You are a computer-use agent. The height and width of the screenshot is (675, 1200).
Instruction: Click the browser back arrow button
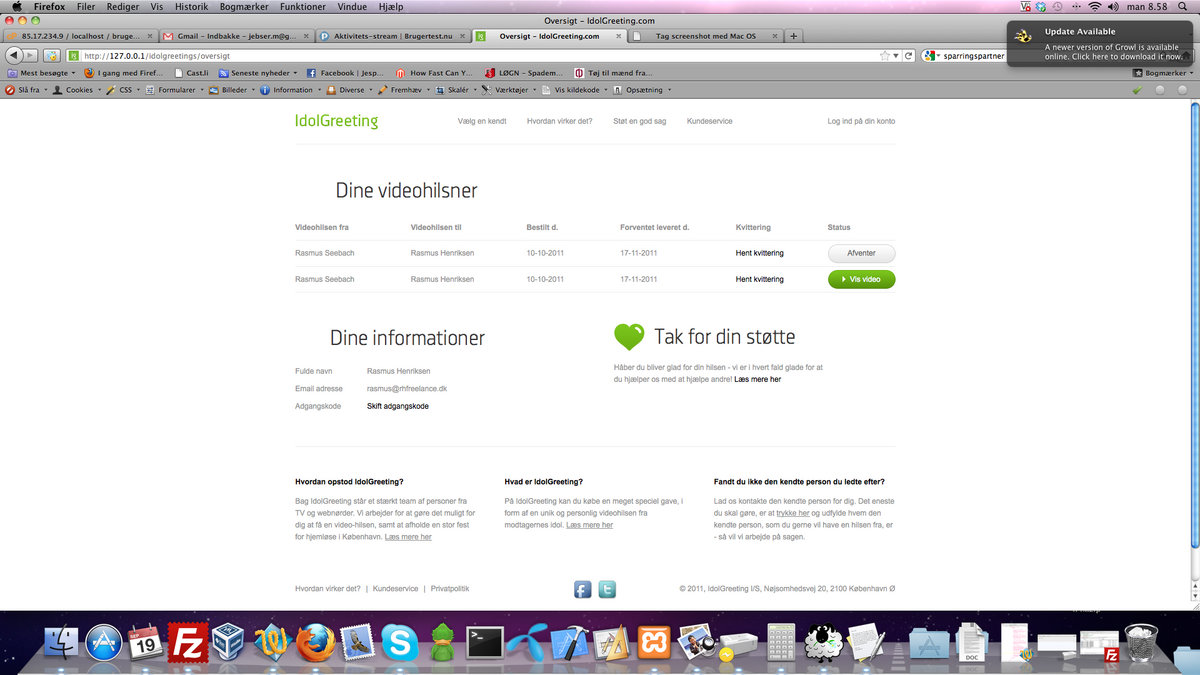tap(13, 56)
